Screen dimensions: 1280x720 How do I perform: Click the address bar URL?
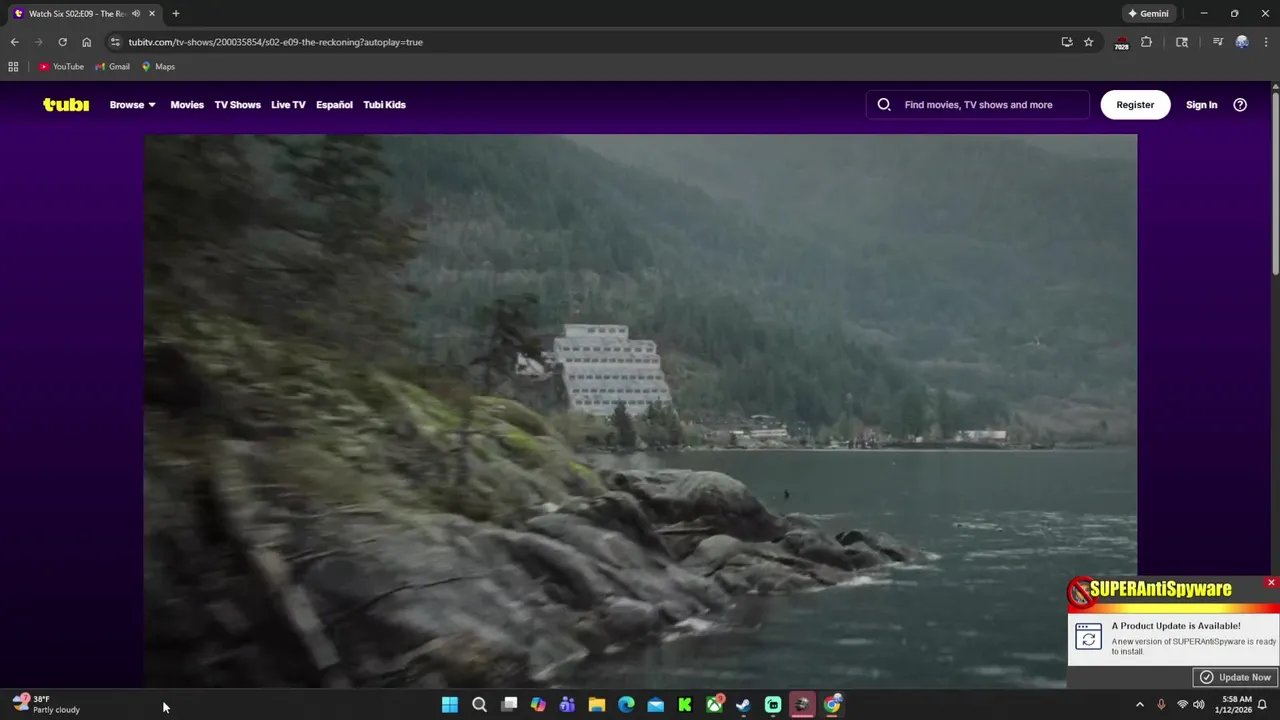click(275, 42)
